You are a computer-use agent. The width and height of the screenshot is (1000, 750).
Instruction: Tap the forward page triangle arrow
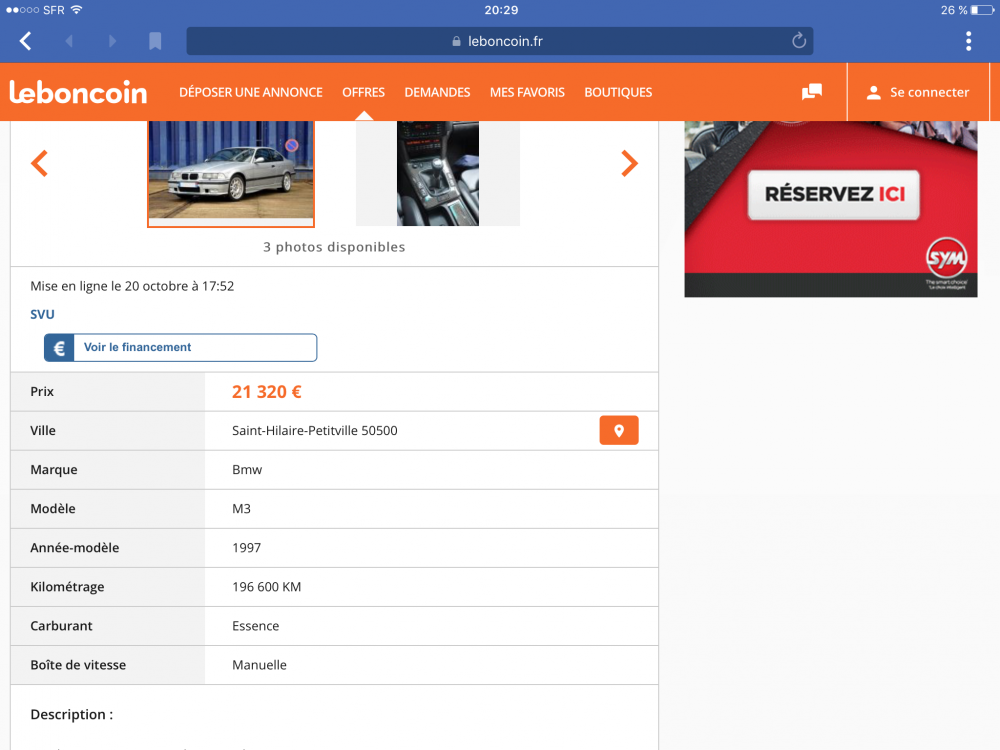tap(113, 41)
